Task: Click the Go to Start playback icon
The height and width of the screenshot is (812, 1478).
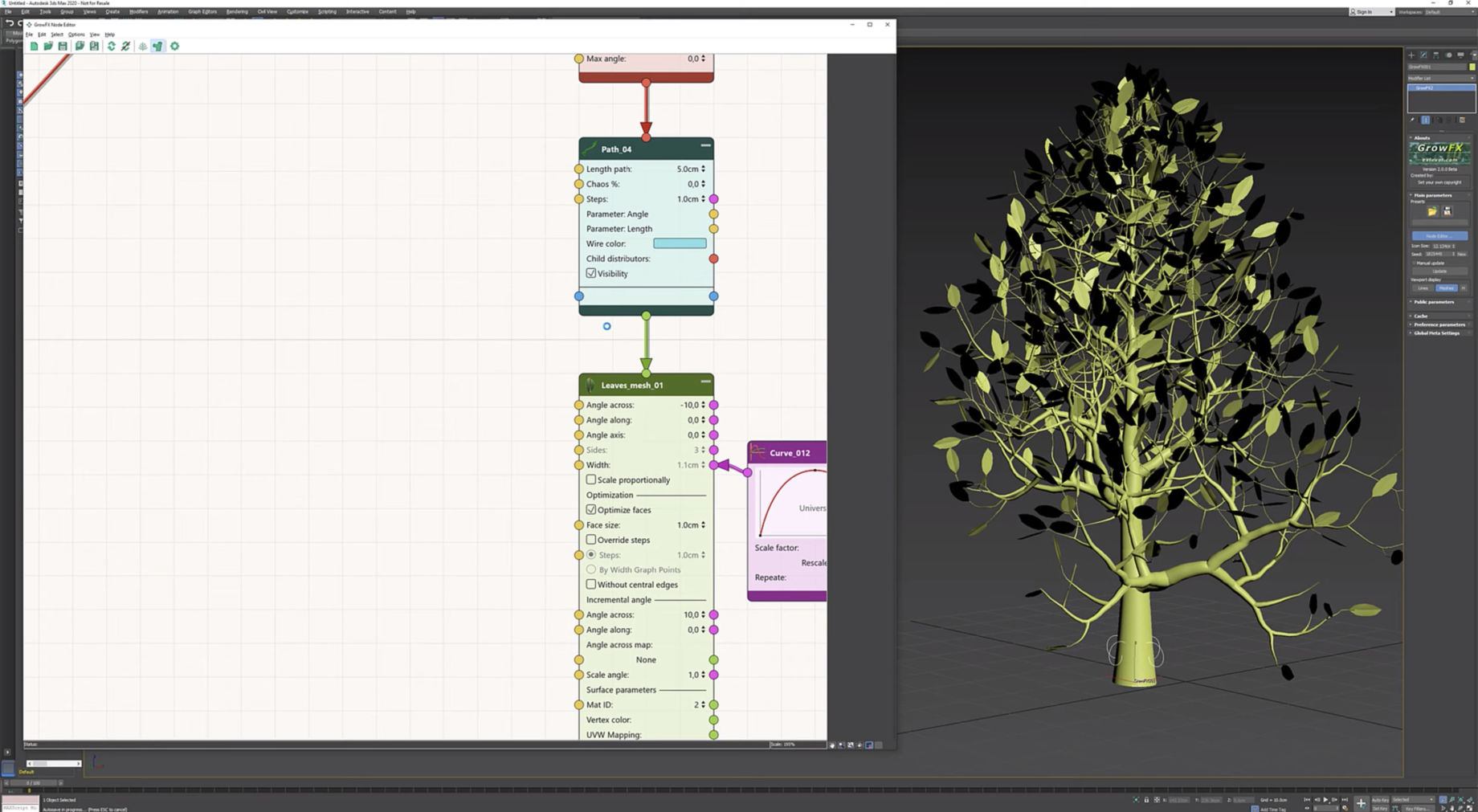Action: 1307,800
